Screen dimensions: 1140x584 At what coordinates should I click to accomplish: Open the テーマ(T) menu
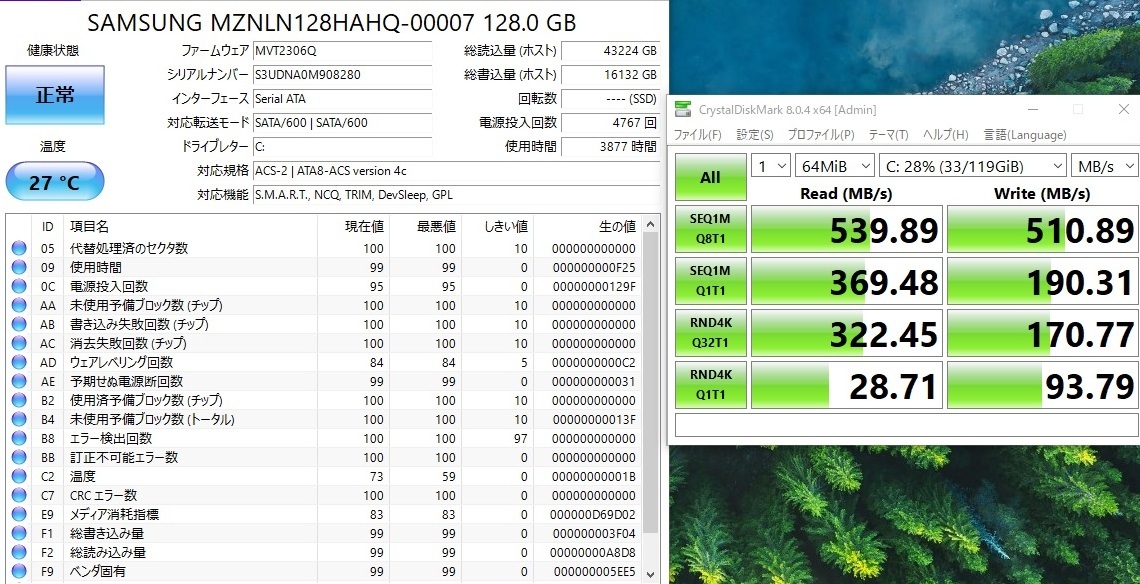(x=888, y=135)
